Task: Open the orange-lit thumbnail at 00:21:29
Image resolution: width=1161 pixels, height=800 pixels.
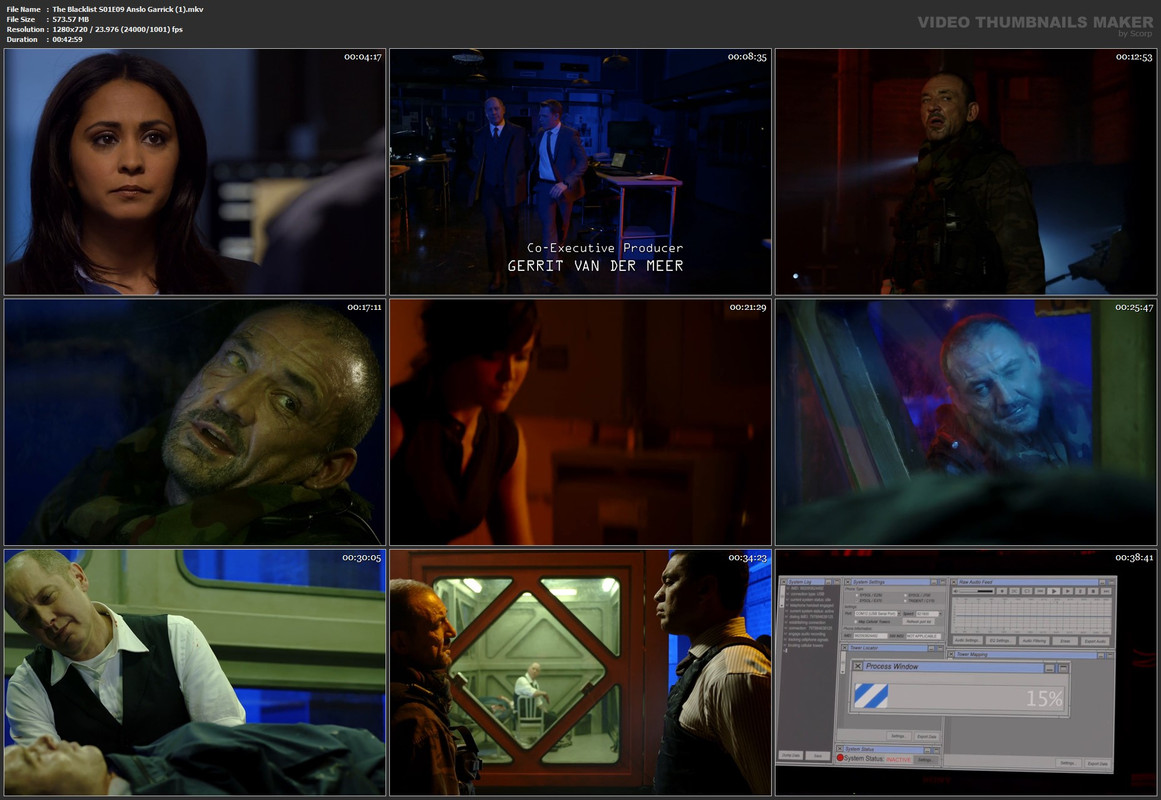Action: [x=580, y=422]
